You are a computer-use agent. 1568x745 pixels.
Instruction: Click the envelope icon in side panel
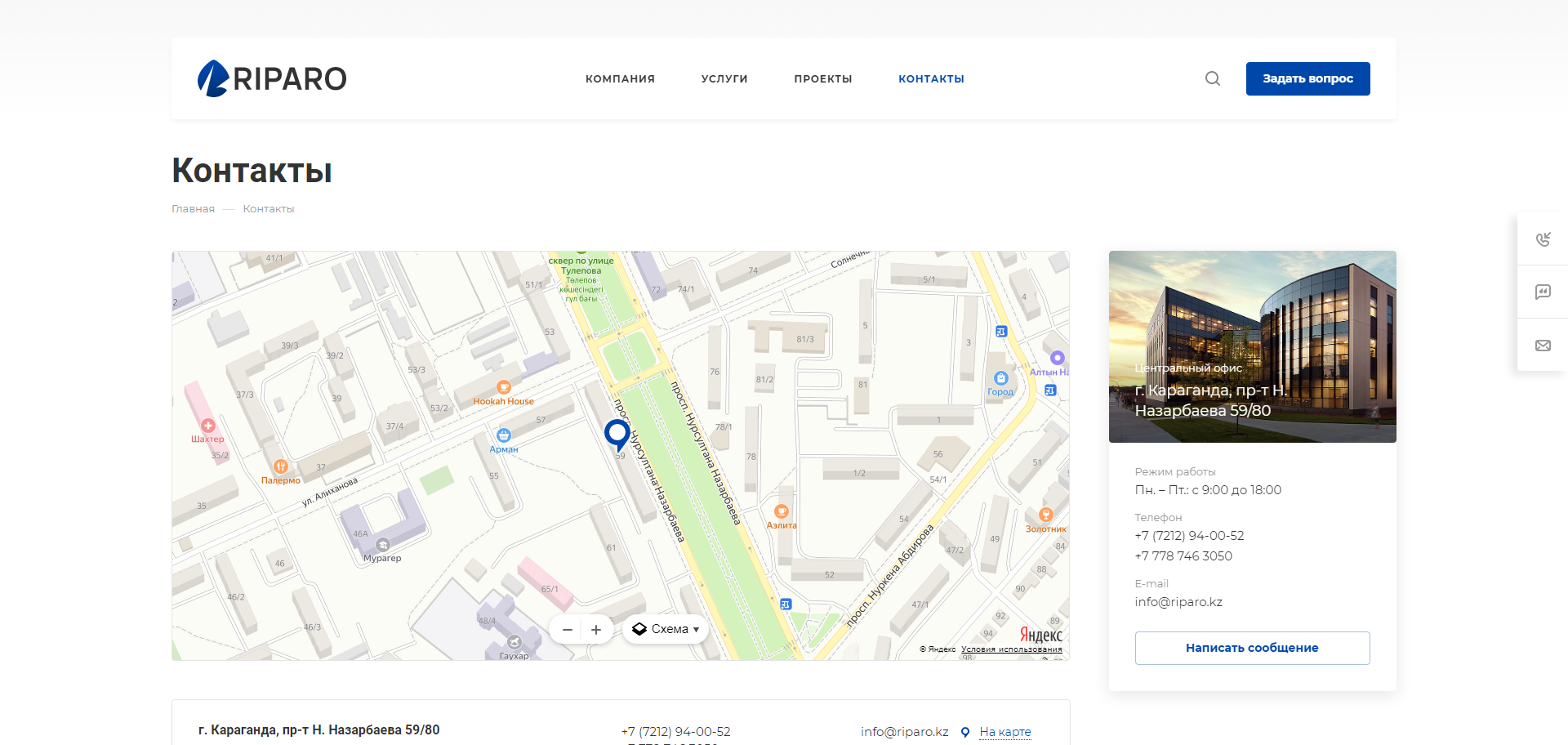pyautogui.click(x=1543, y=346)
